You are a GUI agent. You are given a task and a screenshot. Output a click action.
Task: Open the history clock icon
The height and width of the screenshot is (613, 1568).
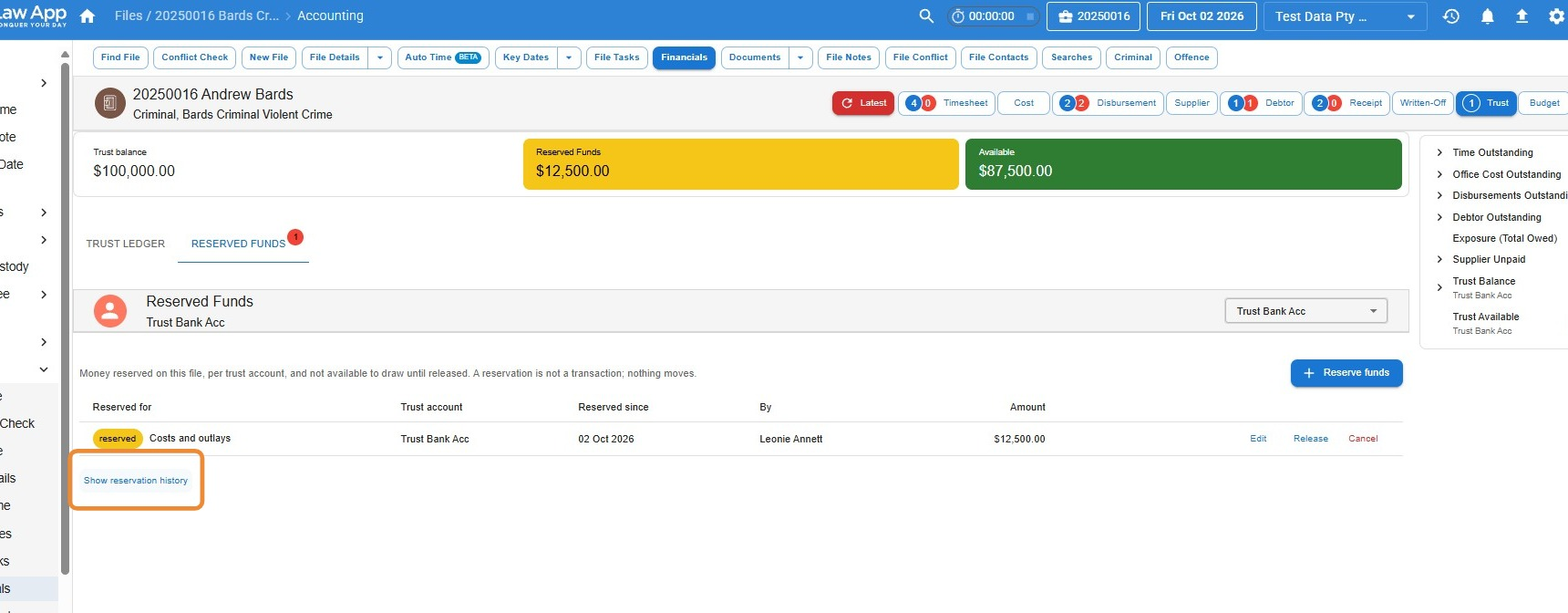[1451, 16]
